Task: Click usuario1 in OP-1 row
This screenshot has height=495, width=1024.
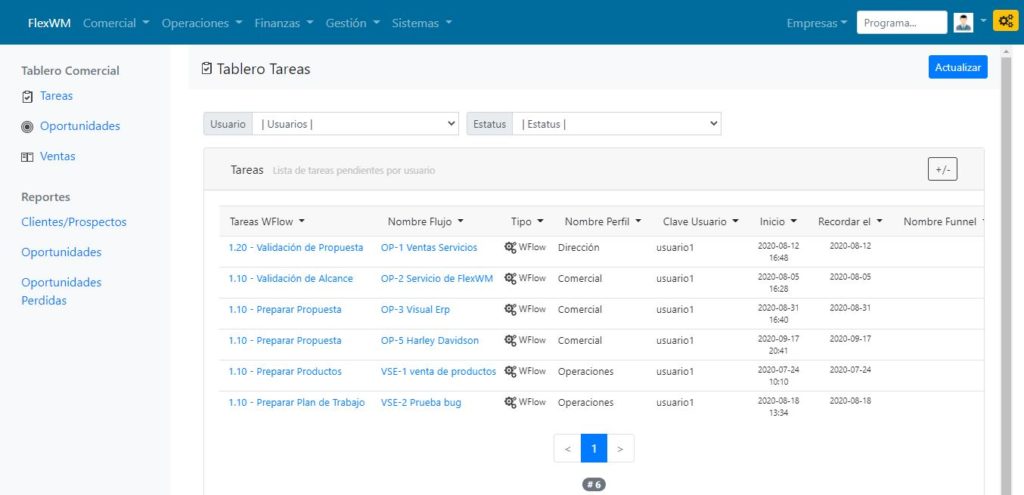Action: pyautogui.click(x=675, y=248)
